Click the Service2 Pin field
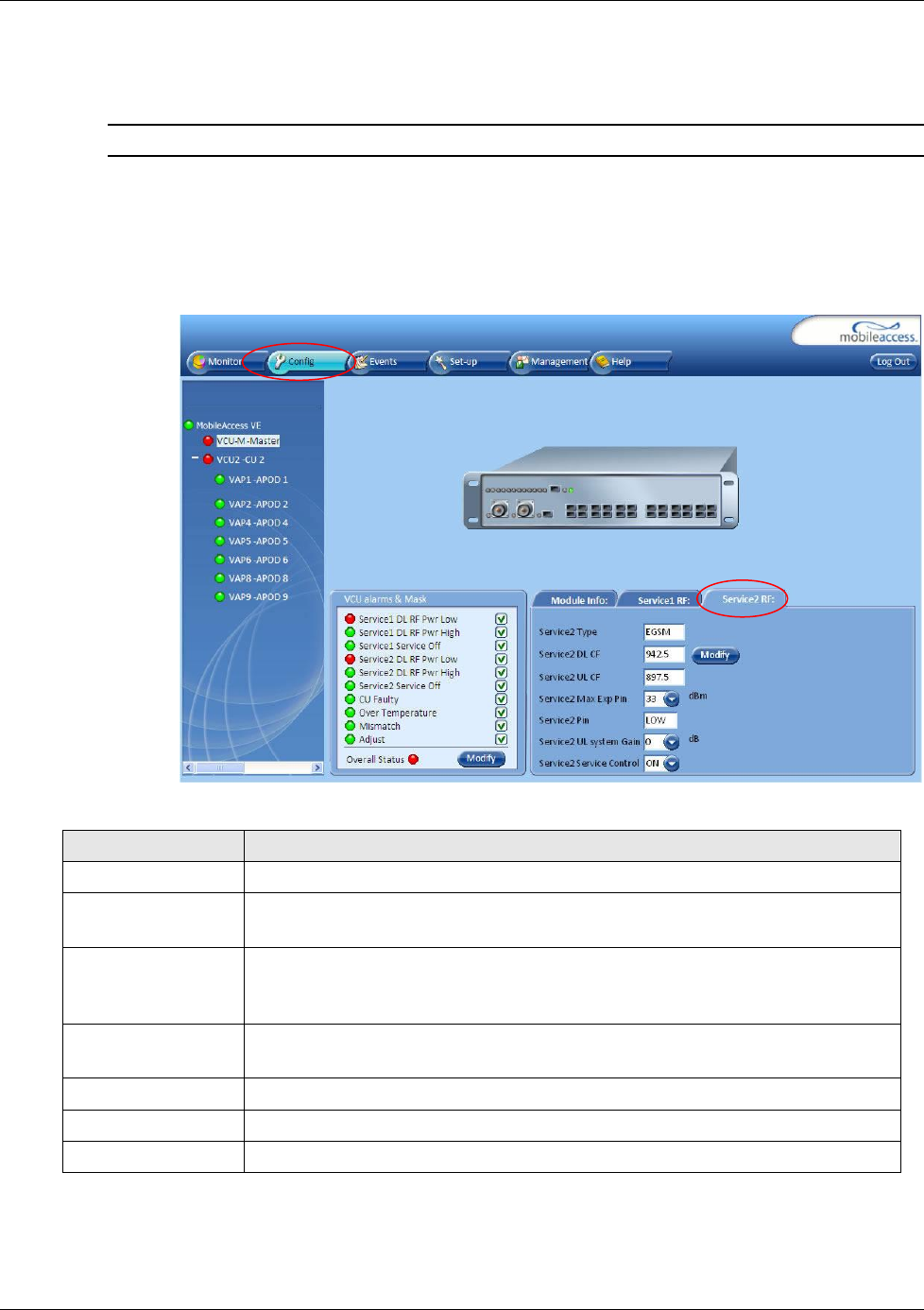 coord(660,720)
